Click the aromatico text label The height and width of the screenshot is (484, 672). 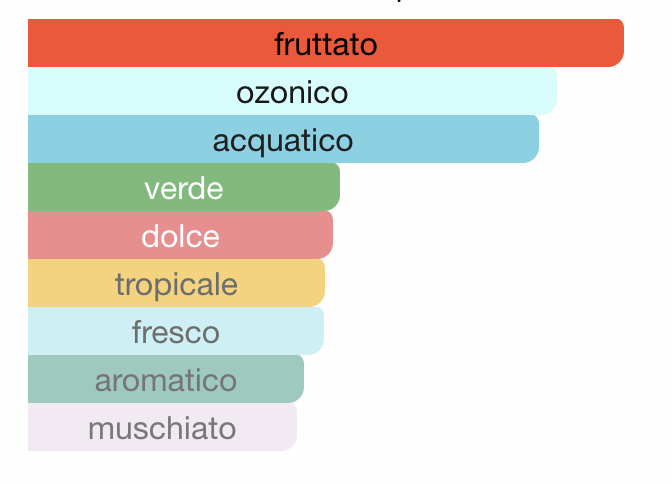click(x=166, y=380)
